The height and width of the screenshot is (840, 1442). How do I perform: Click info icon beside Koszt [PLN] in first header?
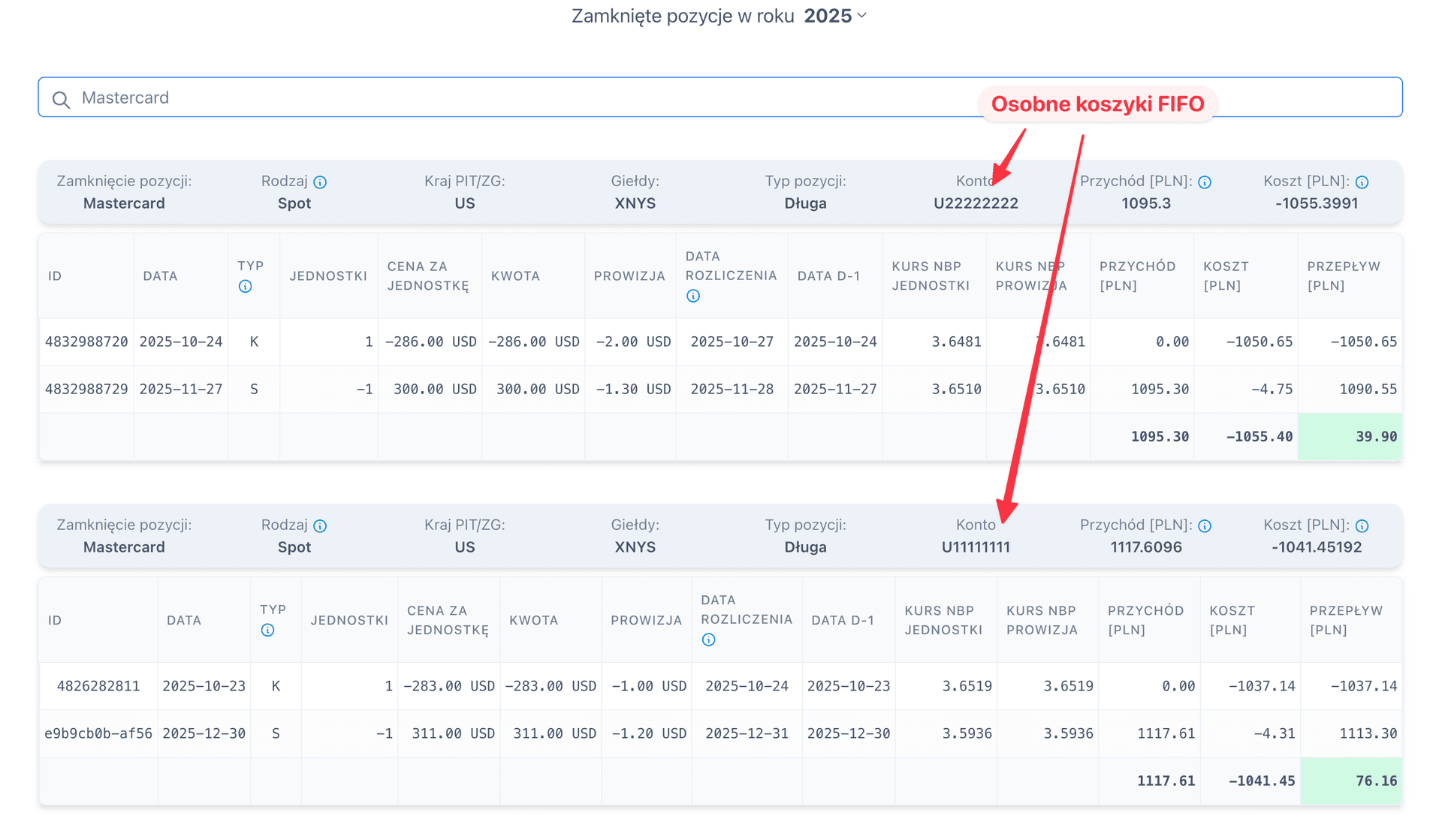1362,182
